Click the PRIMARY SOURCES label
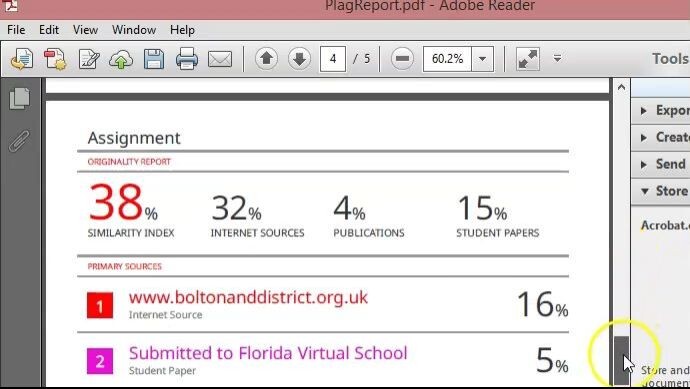Image resolution: width=690 pixels, height=389 pixels. 125,267
